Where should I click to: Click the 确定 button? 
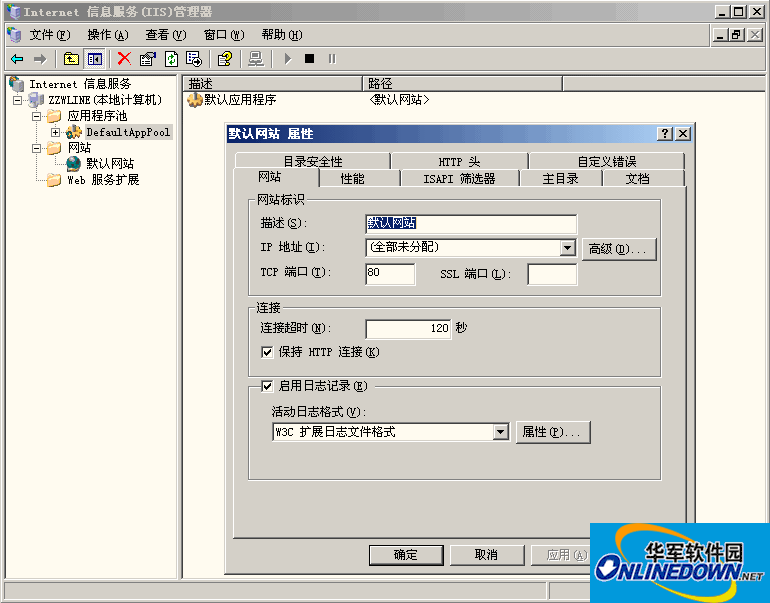point(406,555)
